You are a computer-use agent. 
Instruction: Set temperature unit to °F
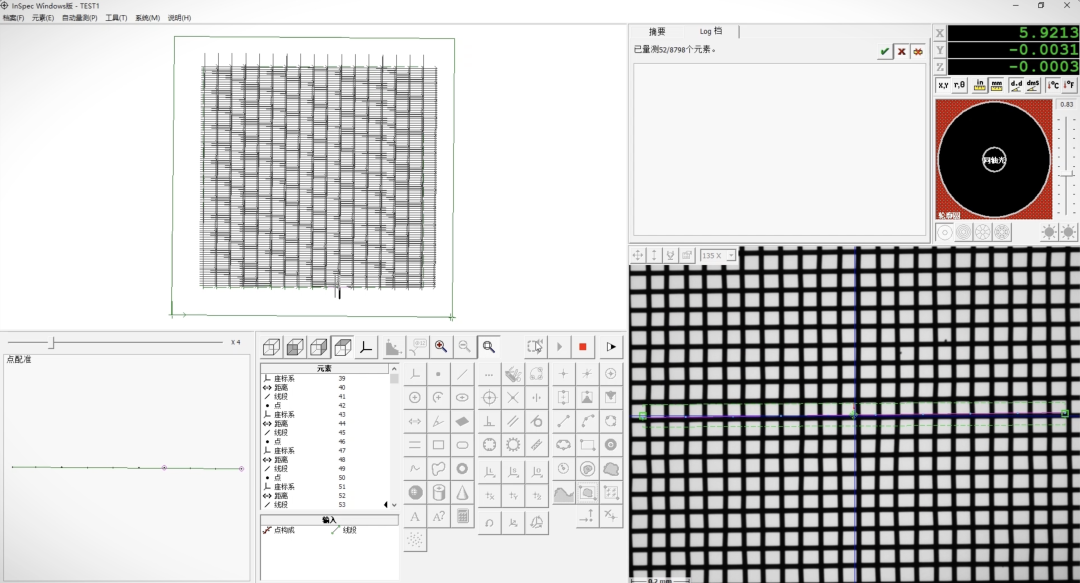click(1069, 85)
